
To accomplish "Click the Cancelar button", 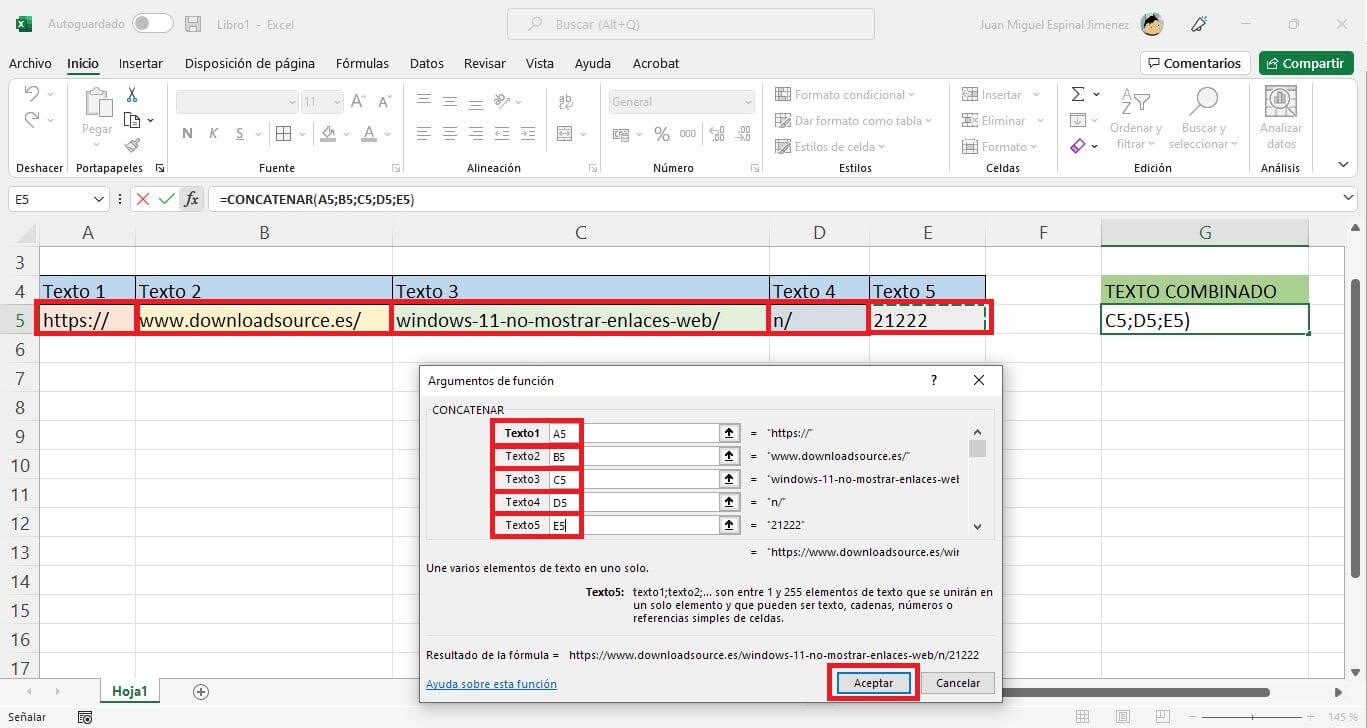I will point(958,683).
